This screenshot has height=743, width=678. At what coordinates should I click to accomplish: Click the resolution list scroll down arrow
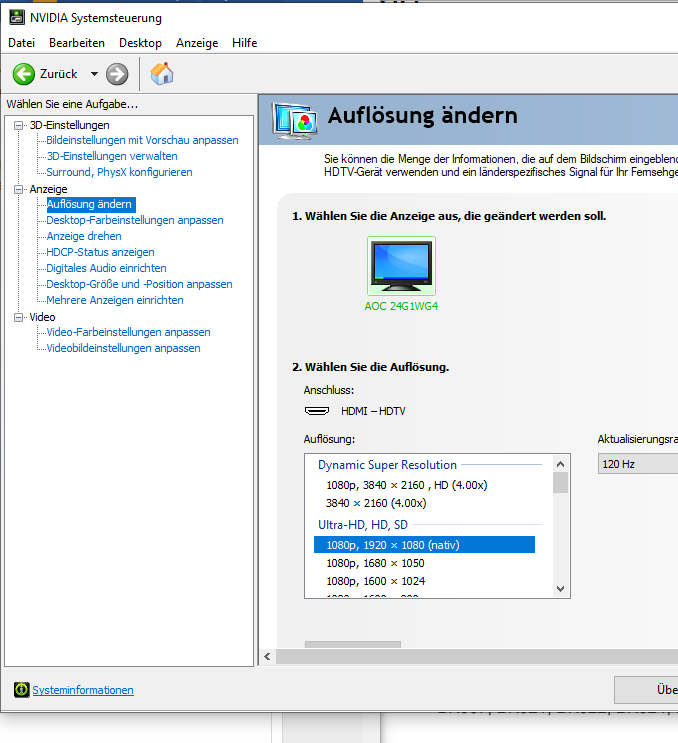pos(560,589)
